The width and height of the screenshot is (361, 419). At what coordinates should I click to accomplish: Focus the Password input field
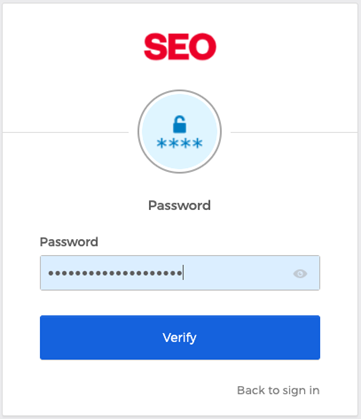tap(180, 273)
